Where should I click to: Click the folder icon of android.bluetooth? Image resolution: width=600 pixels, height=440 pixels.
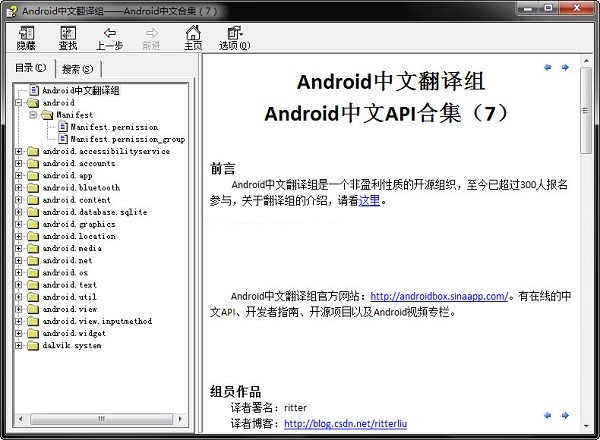pos(33,187)
